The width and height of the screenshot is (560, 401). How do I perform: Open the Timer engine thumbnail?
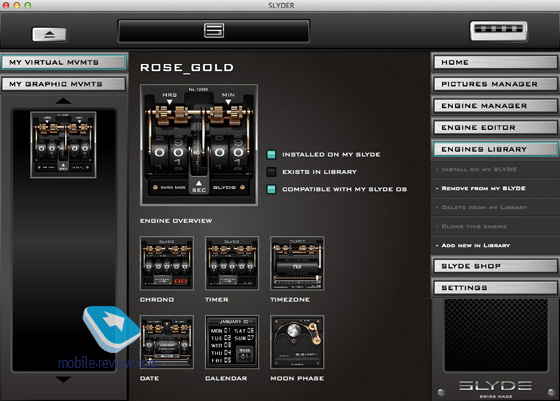pos(232,263)
